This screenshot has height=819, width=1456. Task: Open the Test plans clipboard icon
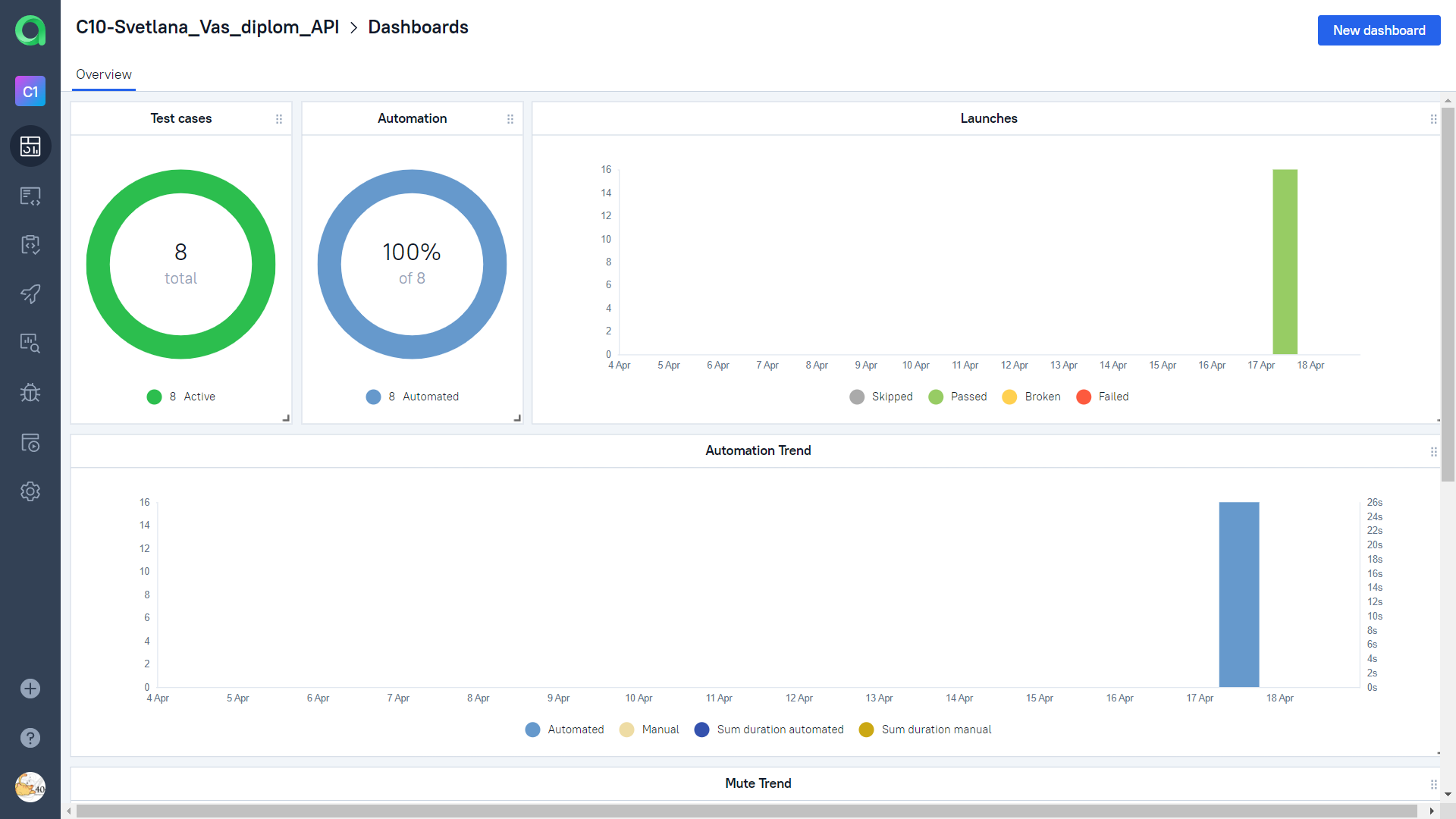point(30,244)
